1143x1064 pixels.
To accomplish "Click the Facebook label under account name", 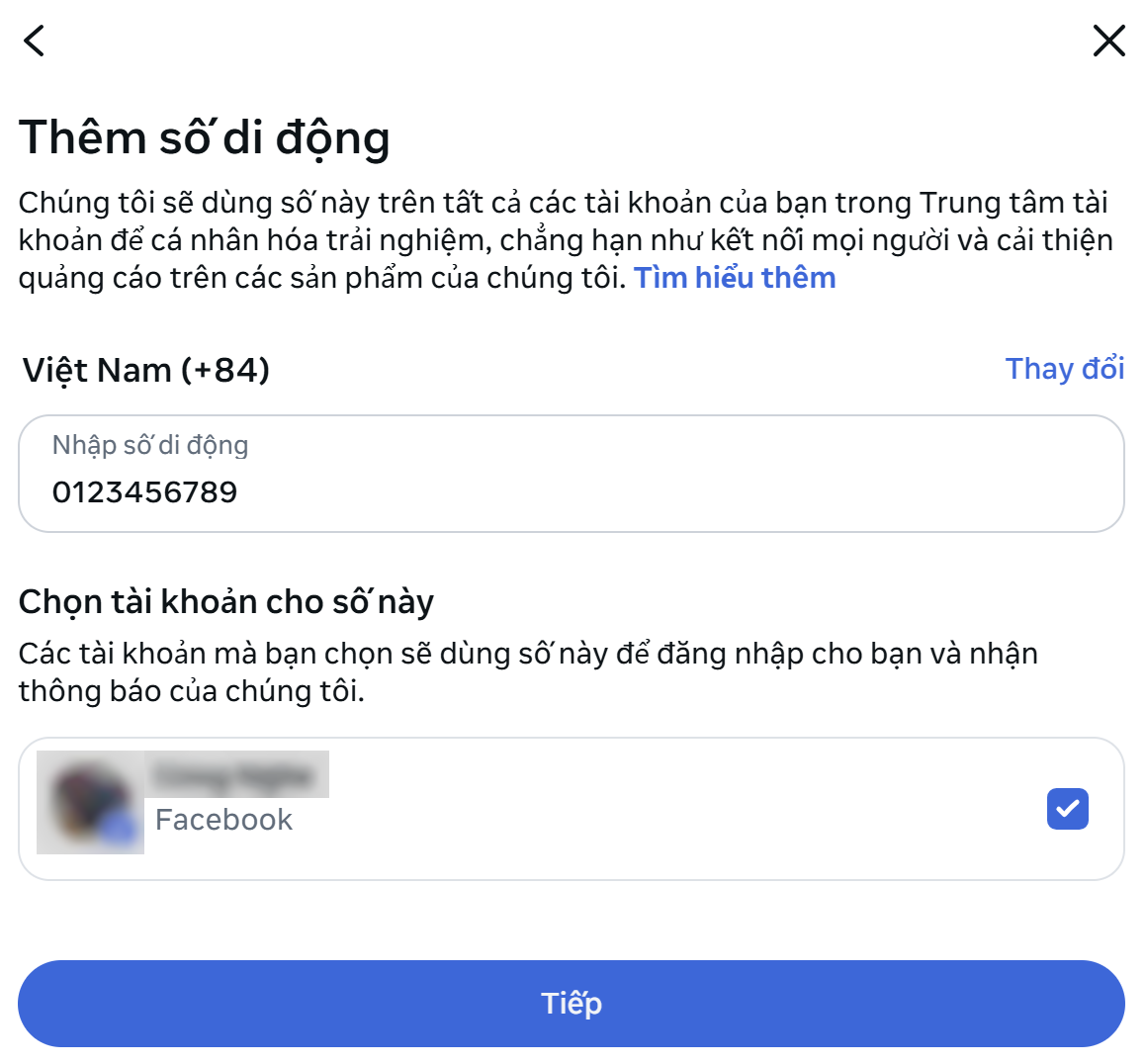I will tap(223, 820).
